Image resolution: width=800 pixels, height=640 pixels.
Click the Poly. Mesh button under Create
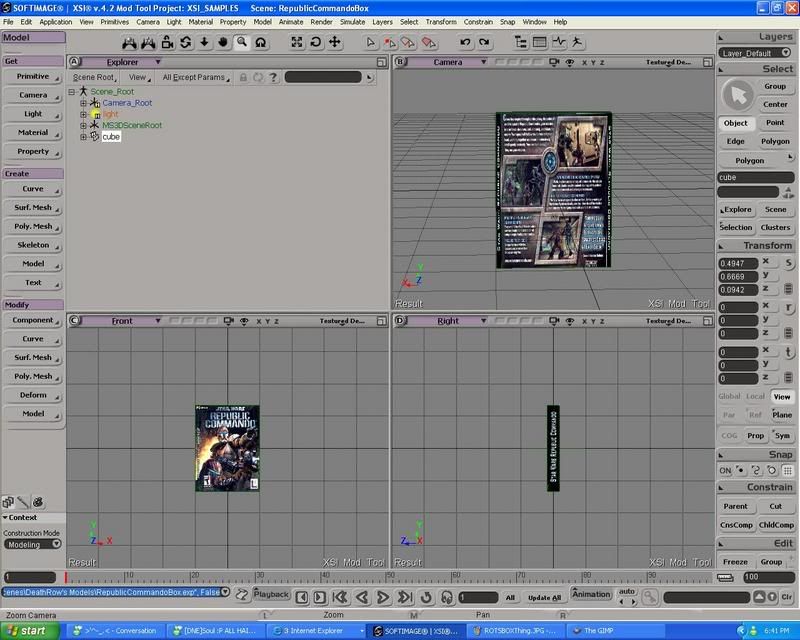[33, 226]
